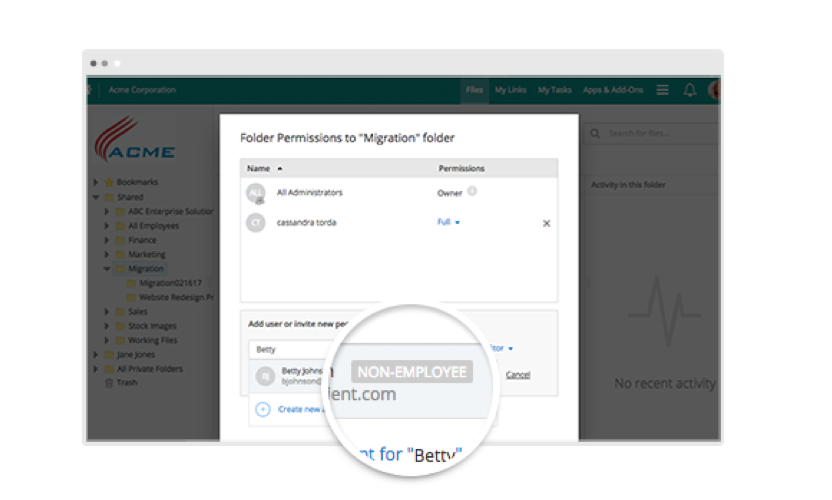
Task: Select the Bookmarks star icon
Action: (109, 182)
